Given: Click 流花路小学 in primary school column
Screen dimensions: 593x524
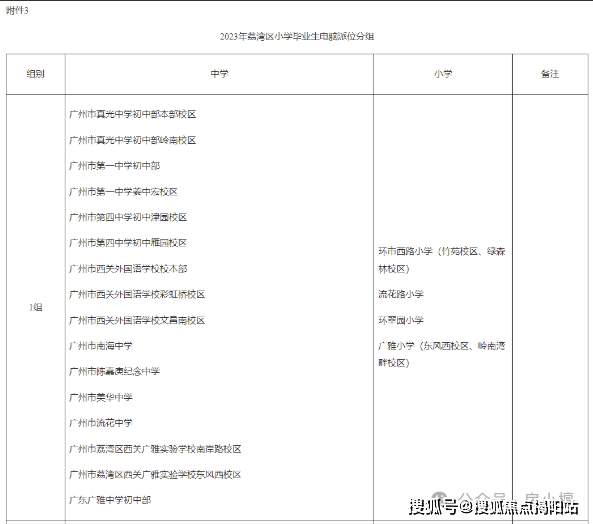Looking at the screenshot, I should (x=401, y=294).
